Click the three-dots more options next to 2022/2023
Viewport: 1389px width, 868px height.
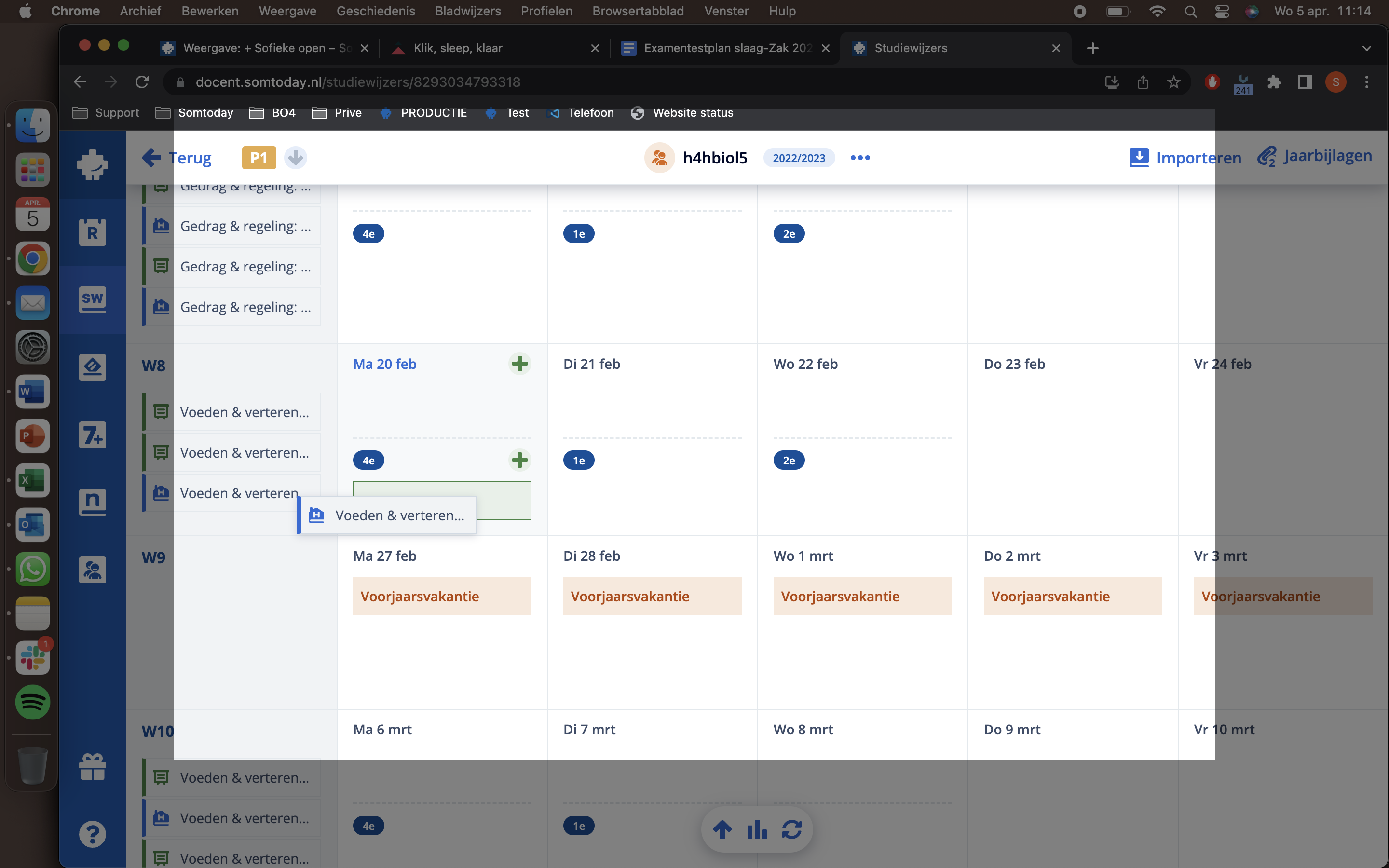860,157
